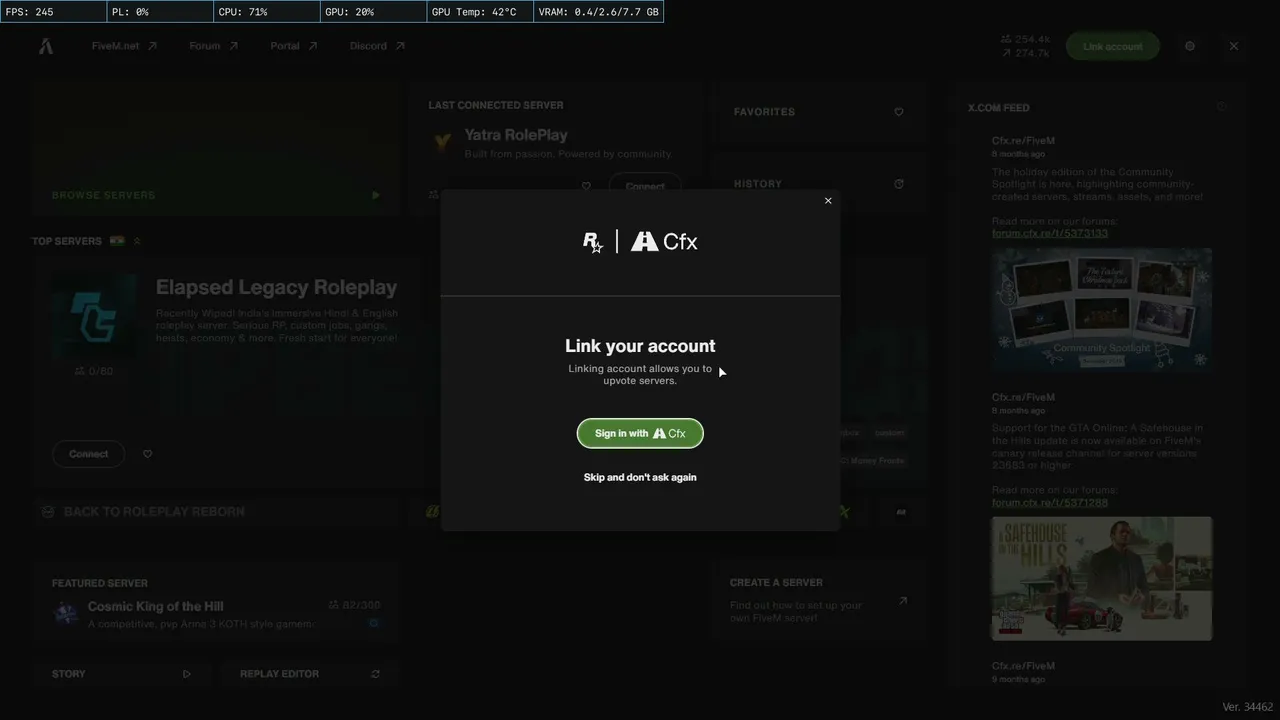The height and width of the screenshot is (720, 1280).
Task: Open History section
Action: pos(819,184)
